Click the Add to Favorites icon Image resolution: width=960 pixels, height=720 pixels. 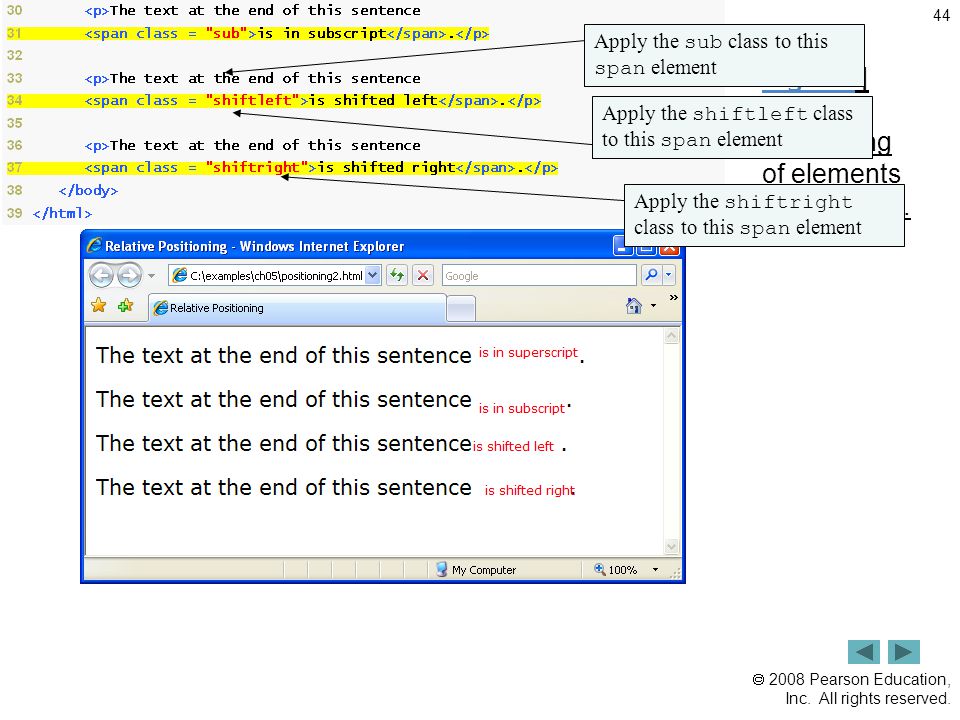pyautogui.click(x=126, y=306)
